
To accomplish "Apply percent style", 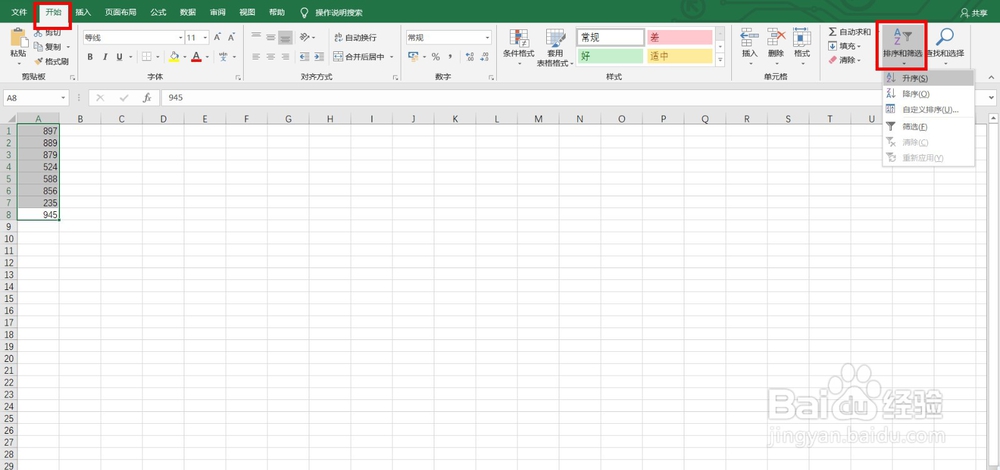I will [x=436, y=57].
